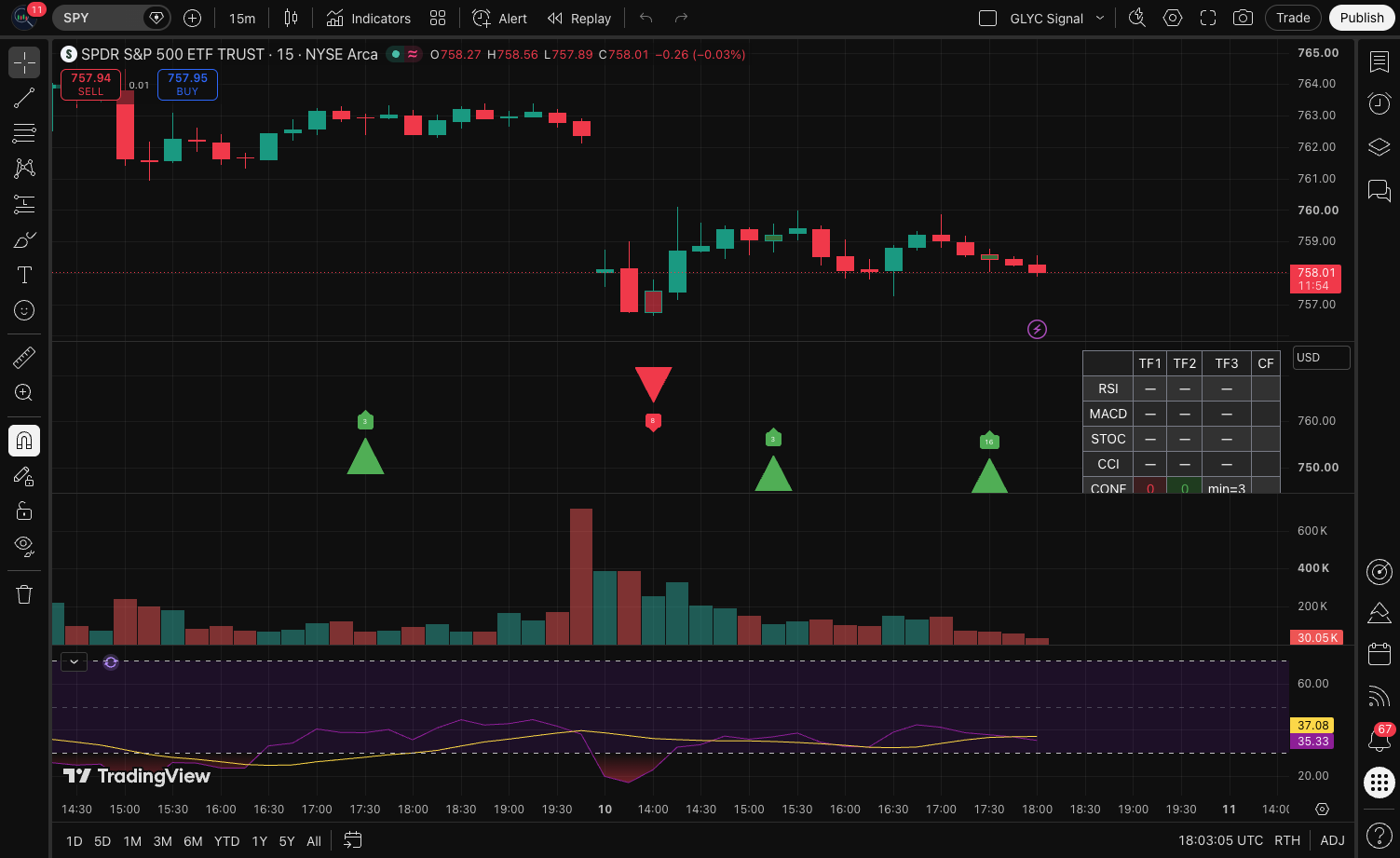Open chart settings hexagon gear icon
The width and height of the screenshot is (1400, 858).
coord(1173,18)
